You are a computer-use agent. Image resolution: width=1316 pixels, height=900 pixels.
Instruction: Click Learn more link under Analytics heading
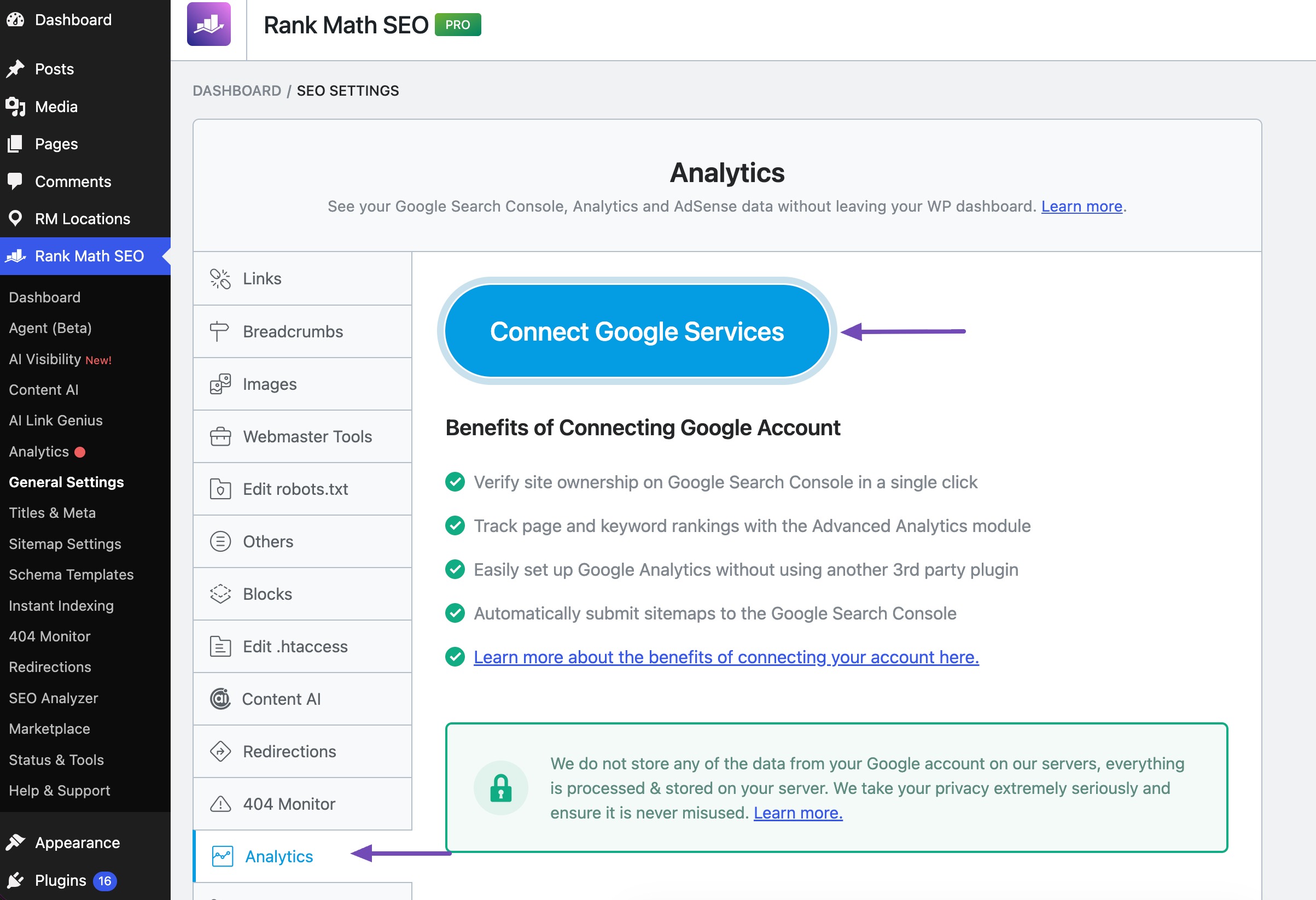1081,206
